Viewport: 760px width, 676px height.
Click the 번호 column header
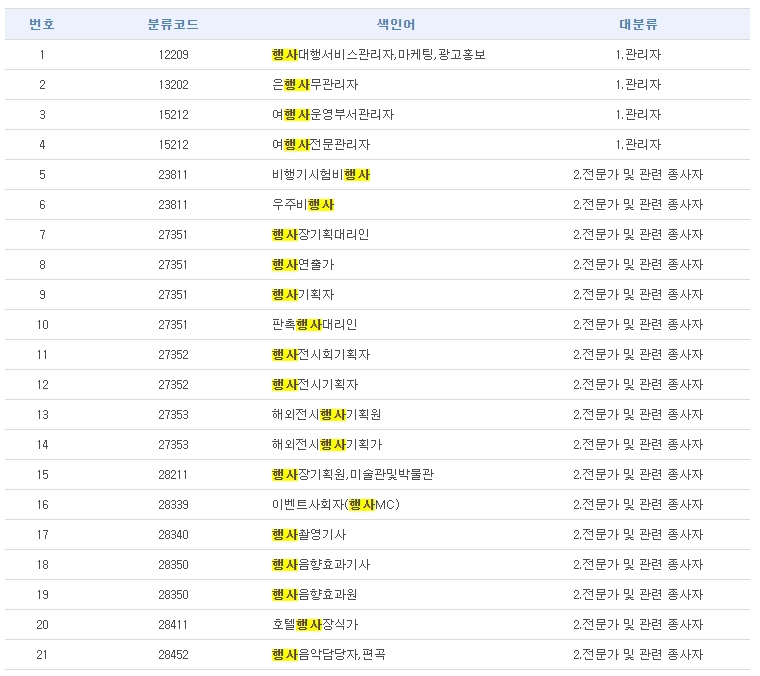point(42,24)
